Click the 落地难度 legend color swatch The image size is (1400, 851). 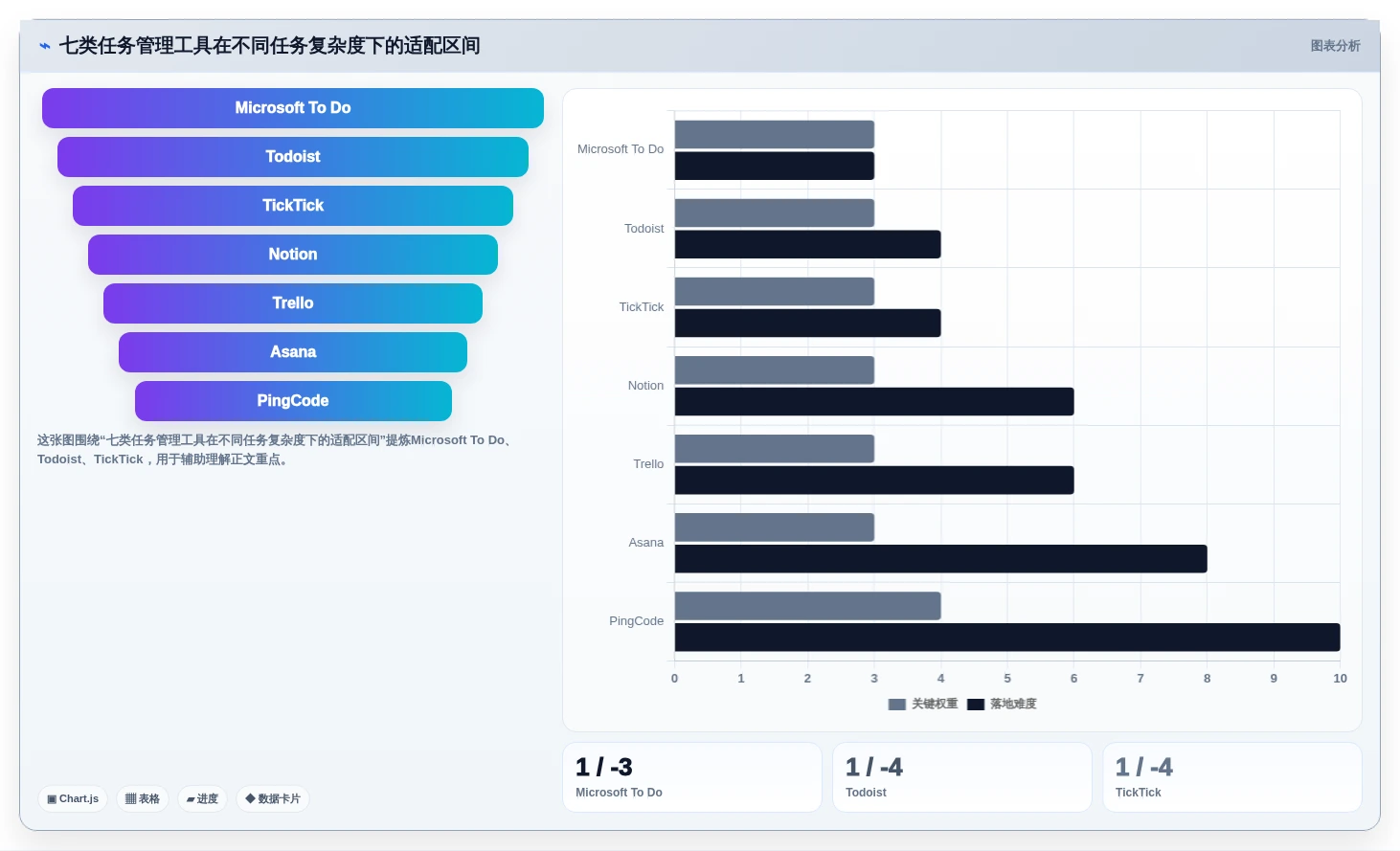point(976,705)
